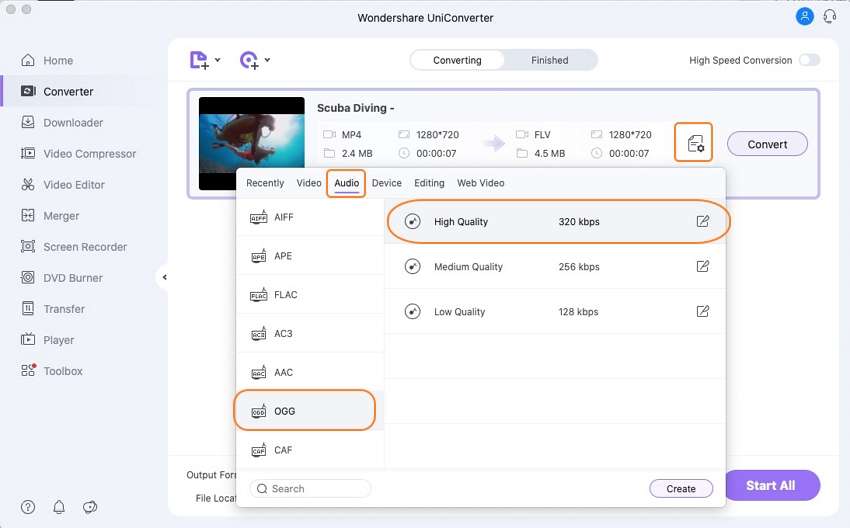
Task: Expand the add from device dropdown arrow
Action: [267, 61]
